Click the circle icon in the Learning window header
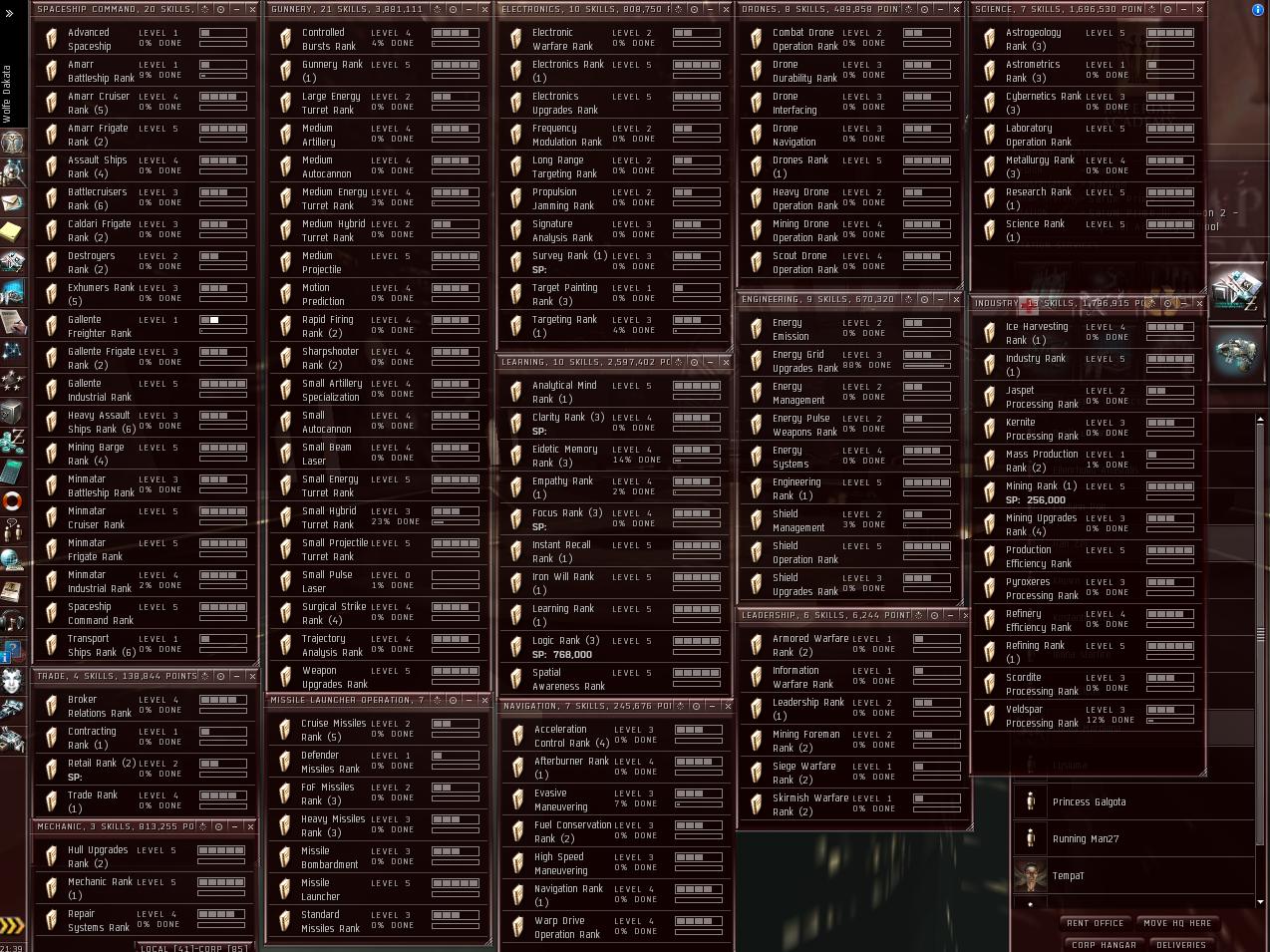This screenshot has width=1270, height=952. [694, 362]
